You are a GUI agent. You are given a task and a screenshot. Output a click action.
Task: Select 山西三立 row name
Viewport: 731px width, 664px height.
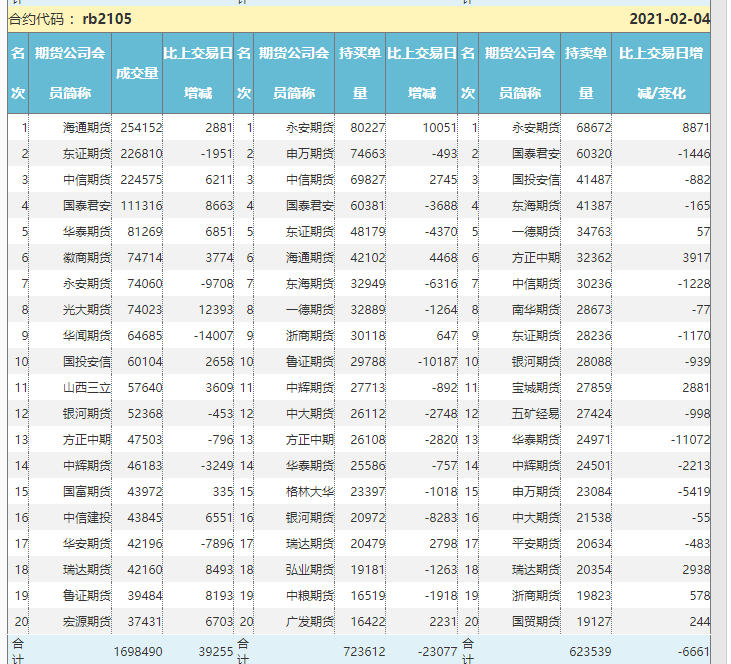pos(87,388)
